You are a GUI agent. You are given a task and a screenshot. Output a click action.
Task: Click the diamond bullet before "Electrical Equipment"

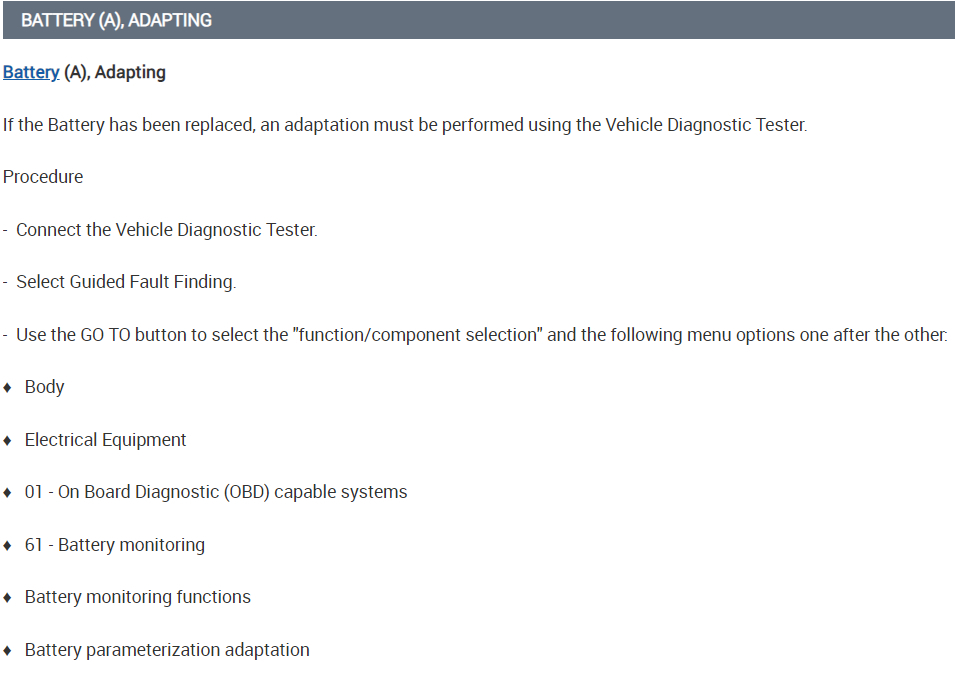click(x=8, y=440)
